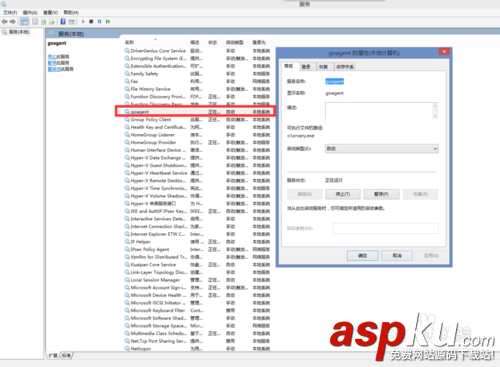
Task: Click the Properties sheet toolbar icon
Action: tap(35, 22)
